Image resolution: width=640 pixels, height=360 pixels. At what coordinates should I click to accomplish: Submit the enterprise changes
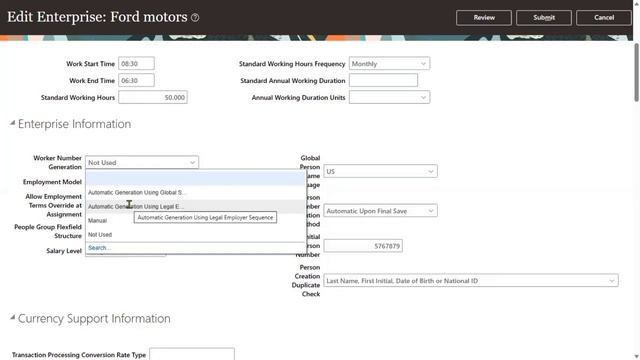click(544, 18)
